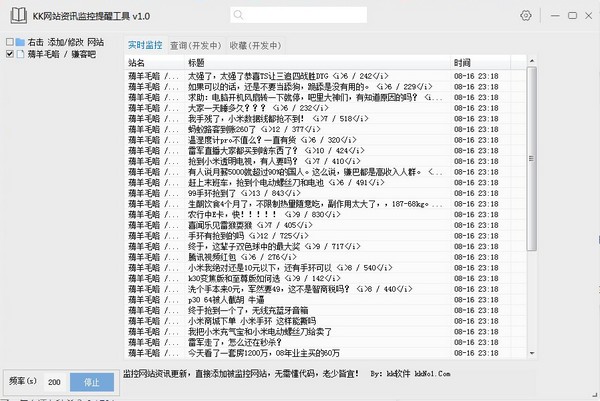
Task: Select row 我手残了，小米数据线都抢不到
Action: click(325, 119)
